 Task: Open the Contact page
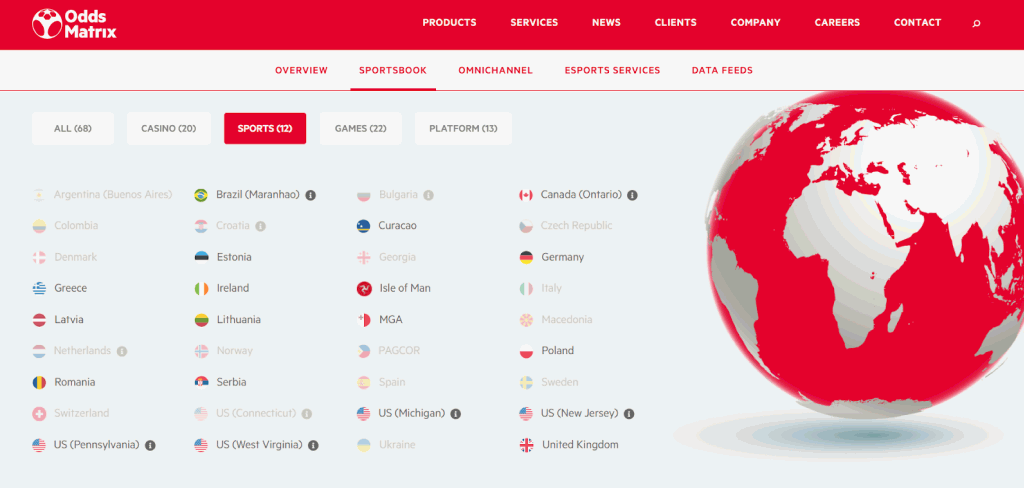pos(918,23)
